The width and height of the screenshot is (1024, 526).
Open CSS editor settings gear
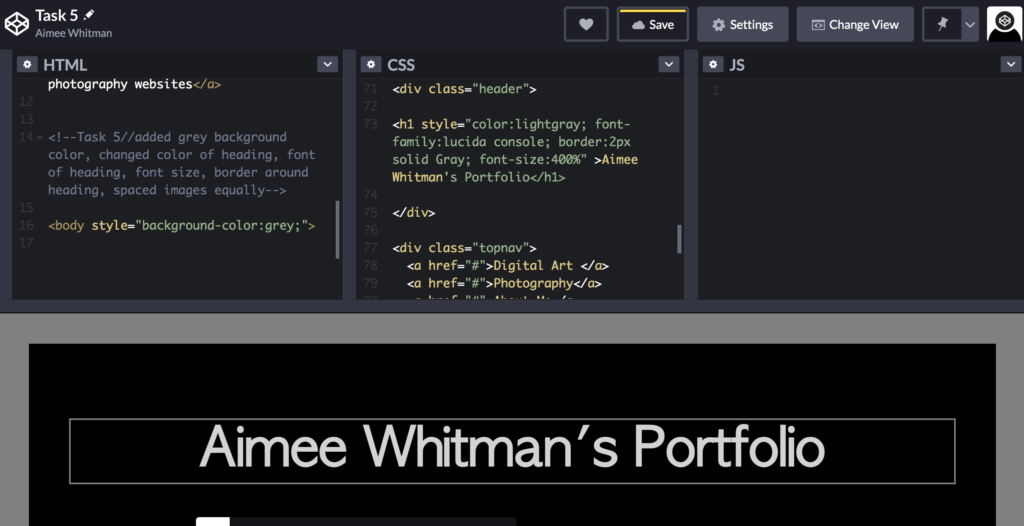click(371, 64)
